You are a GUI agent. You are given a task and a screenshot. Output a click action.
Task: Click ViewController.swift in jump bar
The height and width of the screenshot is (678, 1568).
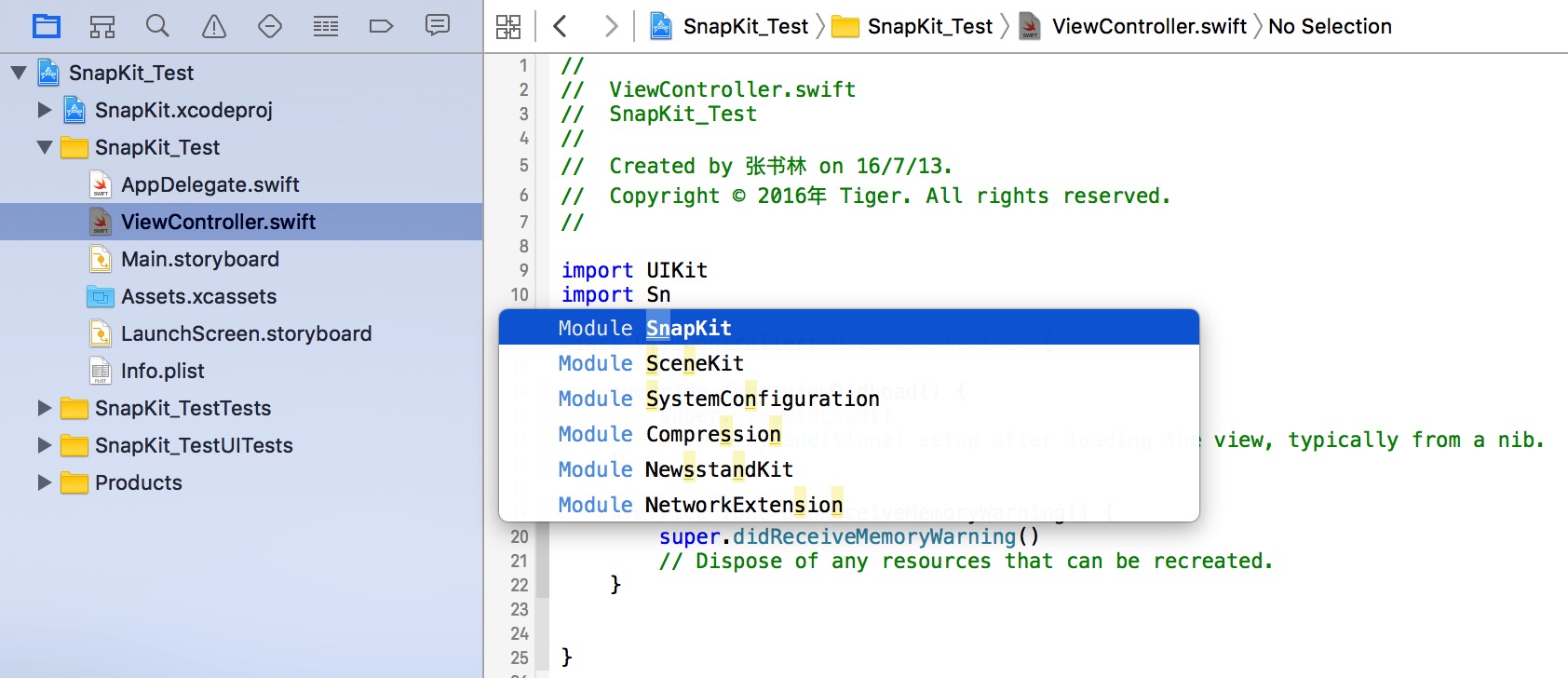pos(1149,26)
